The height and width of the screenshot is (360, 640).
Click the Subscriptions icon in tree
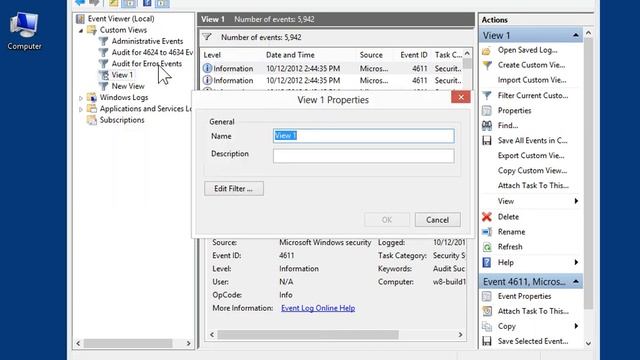pyautogui.click(x=92, y=120)
